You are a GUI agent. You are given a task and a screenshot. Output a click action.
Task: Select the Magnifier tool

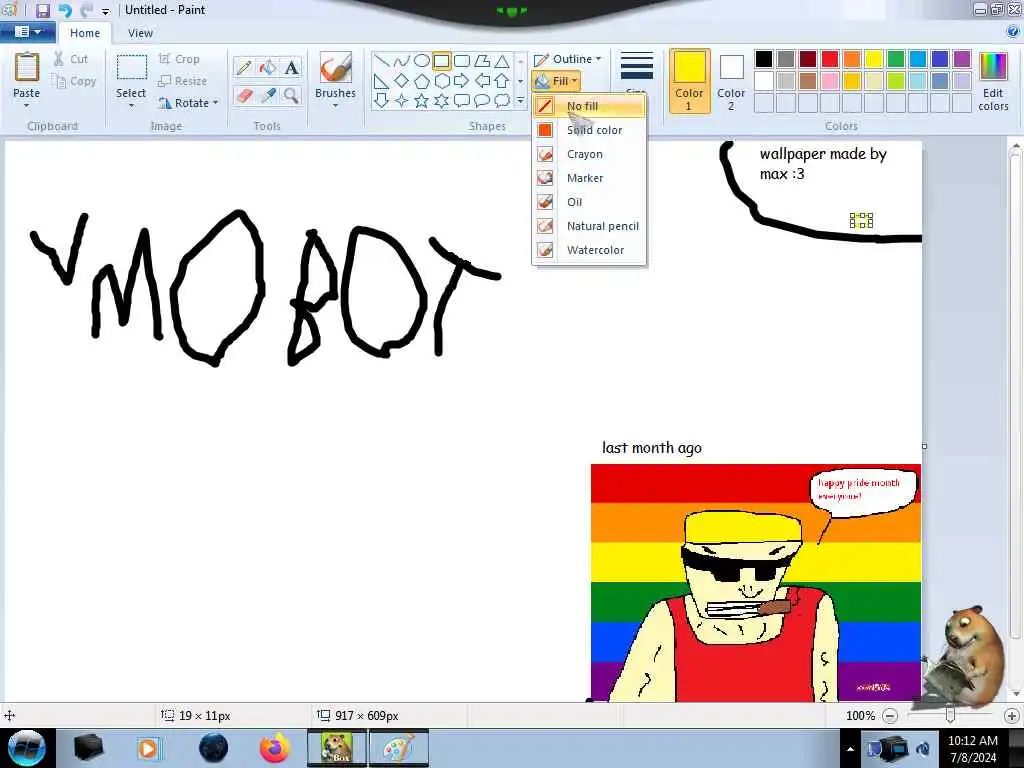291,95
